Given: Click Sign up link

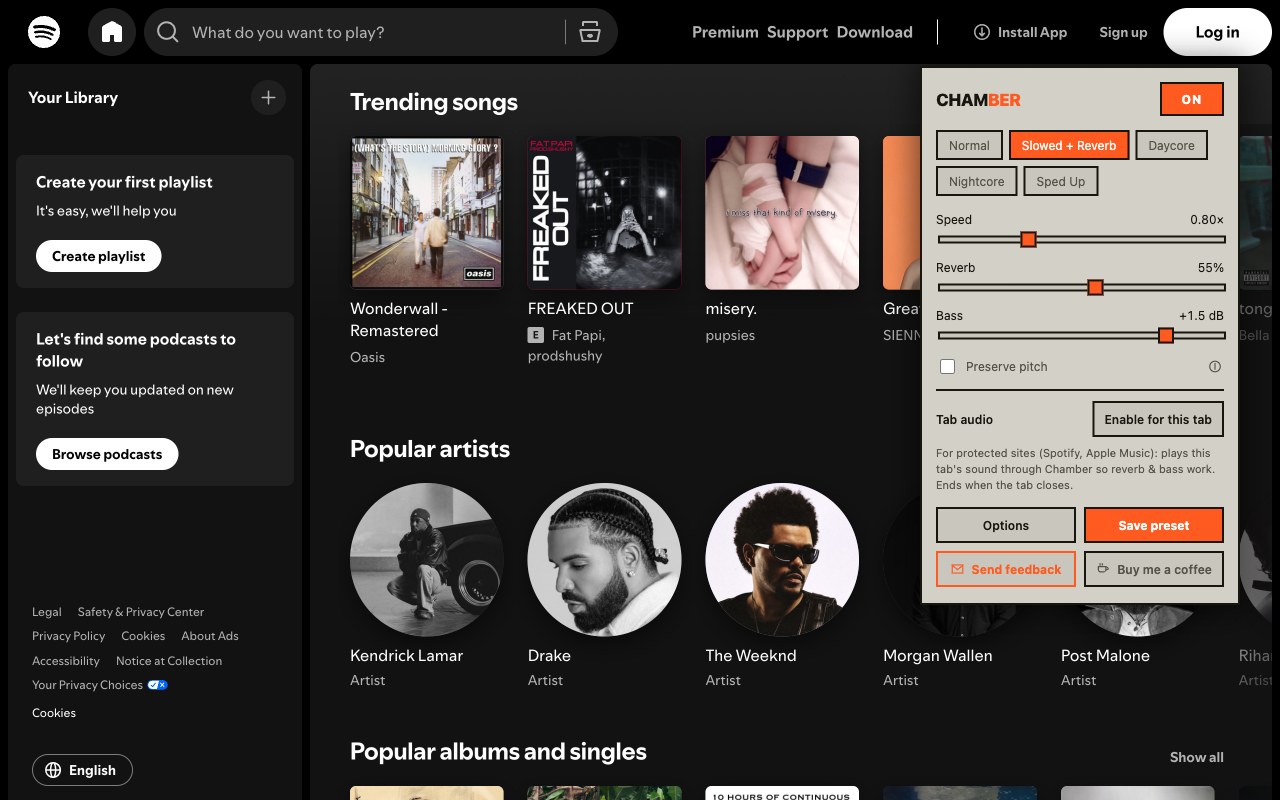Looking at the screenshot, I should 1123,32.
